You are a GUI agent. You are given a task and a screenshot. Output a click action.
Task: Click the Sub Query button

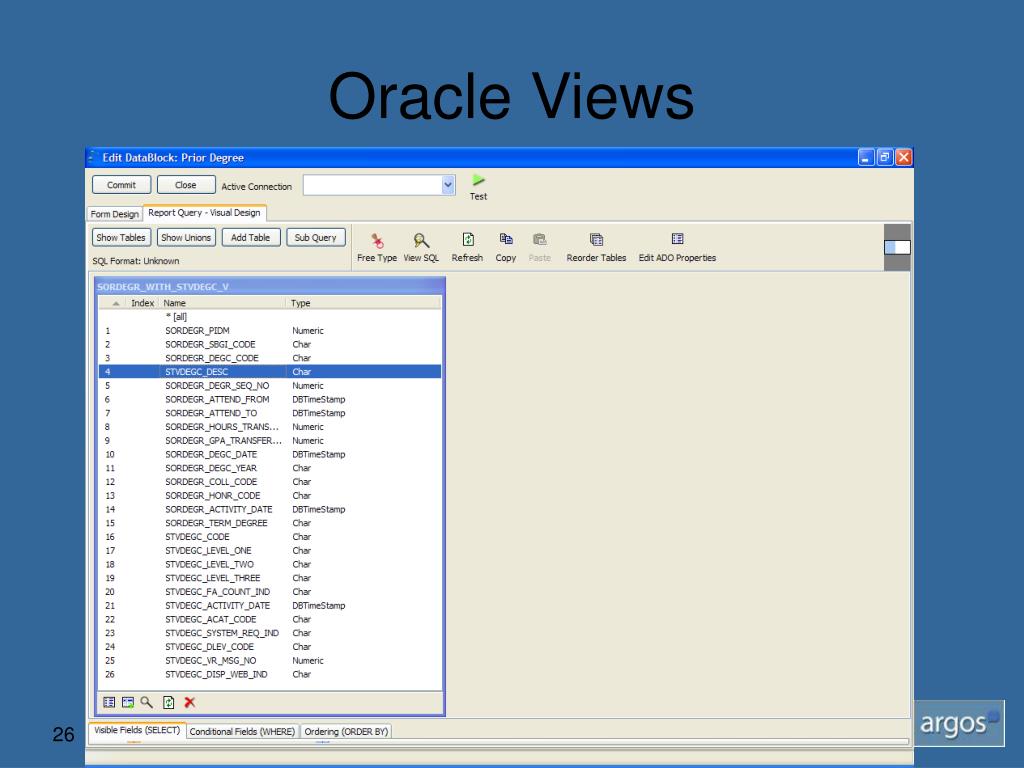(315, 238)
